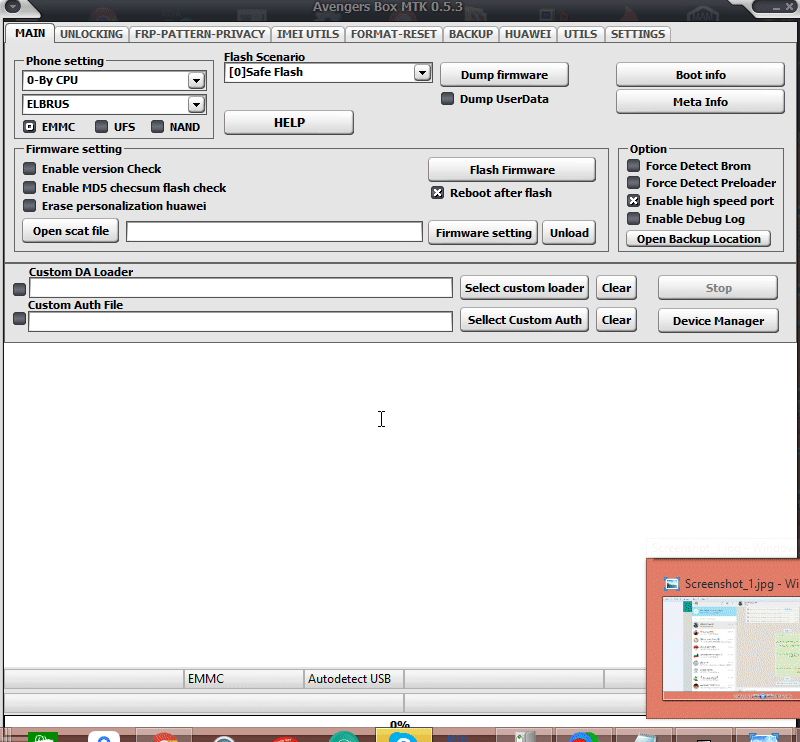Click the title bar dropdown arrow icon
The height and width of the screenshot is (742, 800).
click(x=12, y=7)
